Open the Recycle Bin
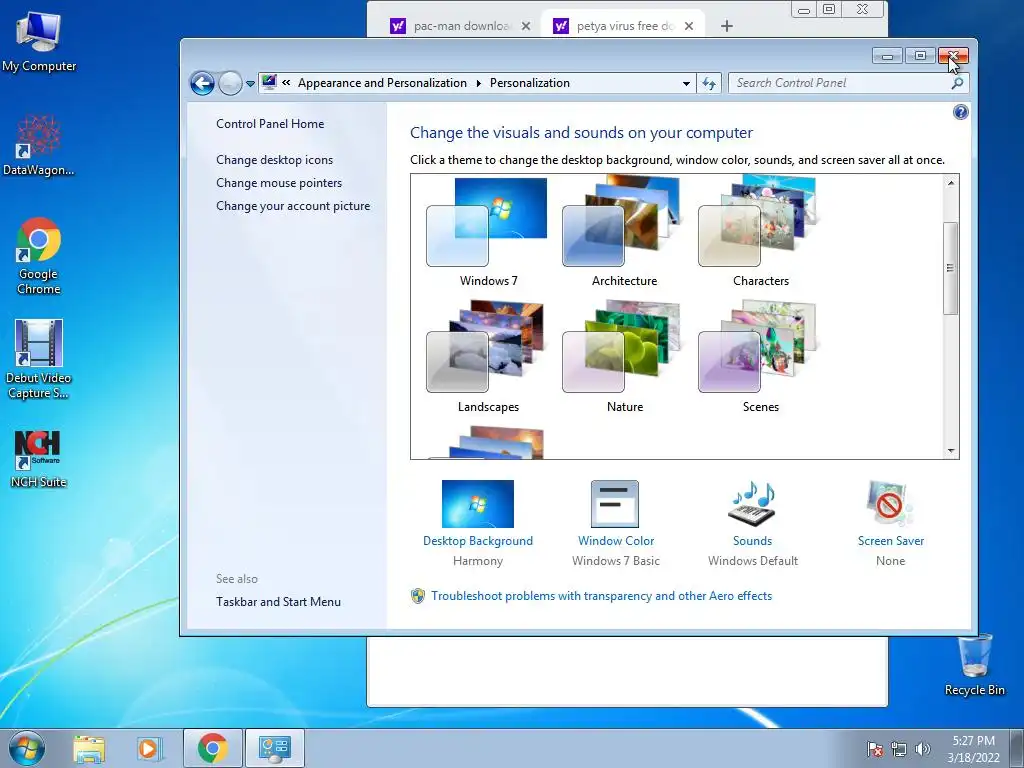Viewport: 1024px width, 768px height. pyautogui.click(x=974, y=665)
